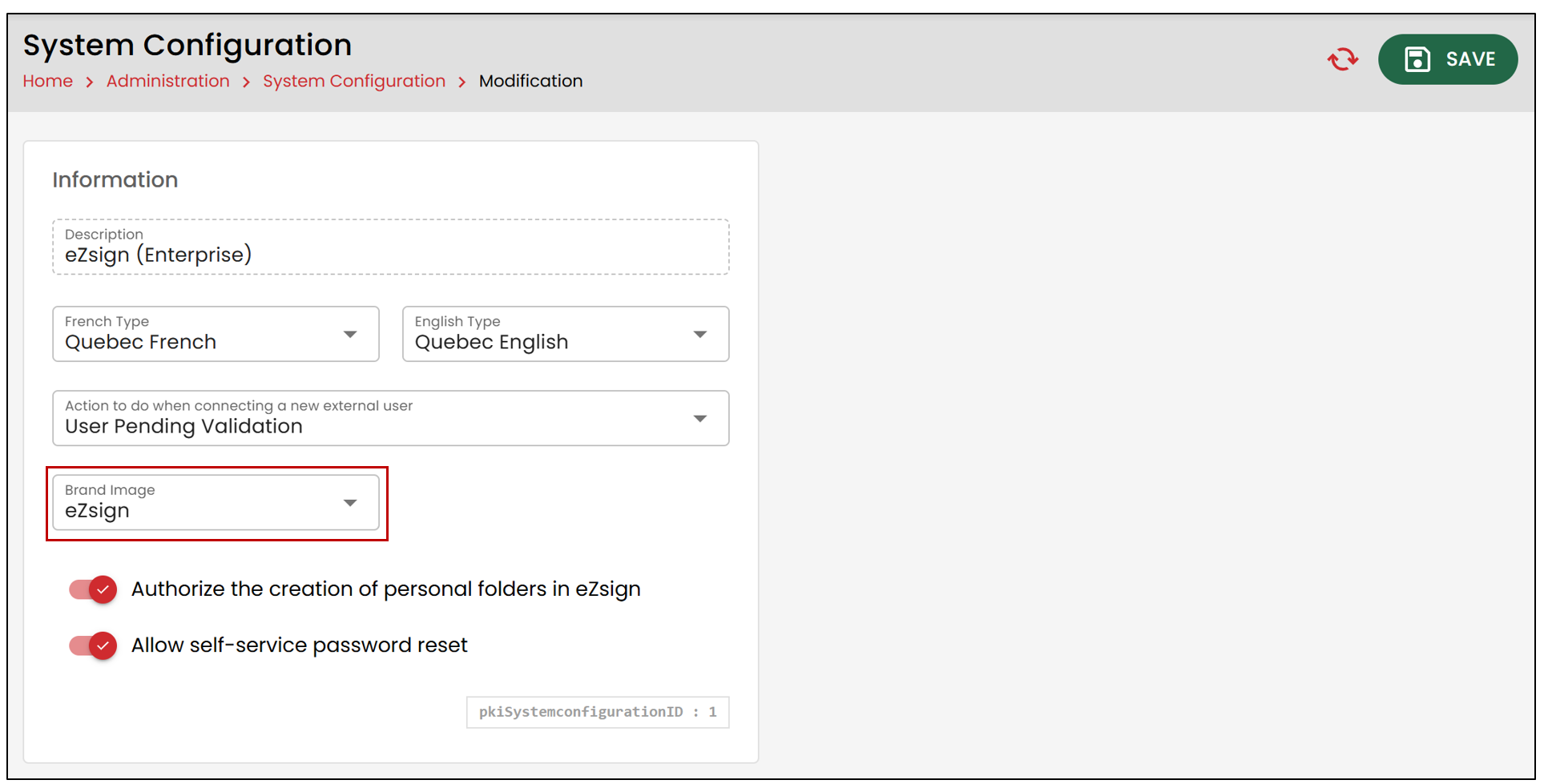Click the Modification breadcrumb item
Image resolution: width=1544 pixels, height=784 pixels.
coord(530,81)
